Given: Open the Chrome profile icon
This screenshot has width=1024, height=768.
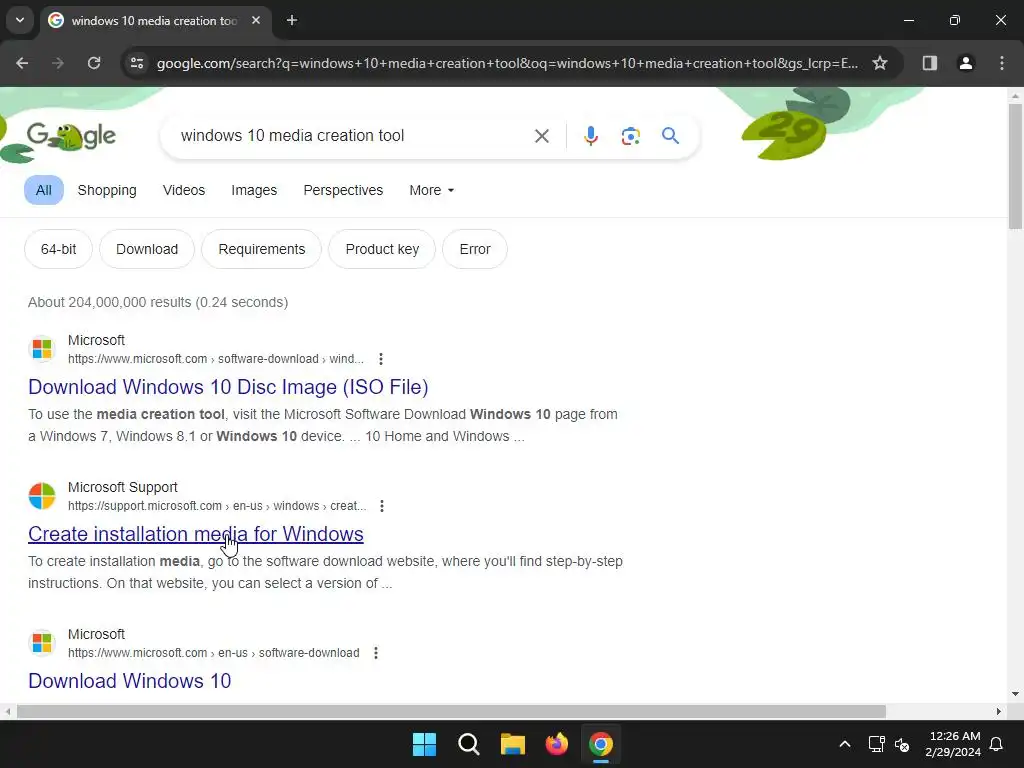Looking at the screenshot, I should click(966, 63).
